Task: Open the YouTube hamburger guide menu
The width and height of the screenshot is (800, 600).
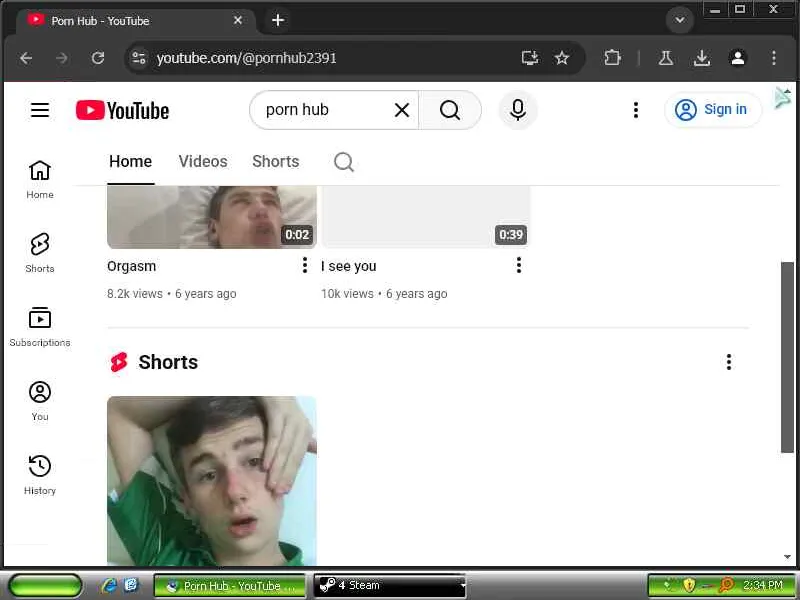Action: (x=40, y=110)
